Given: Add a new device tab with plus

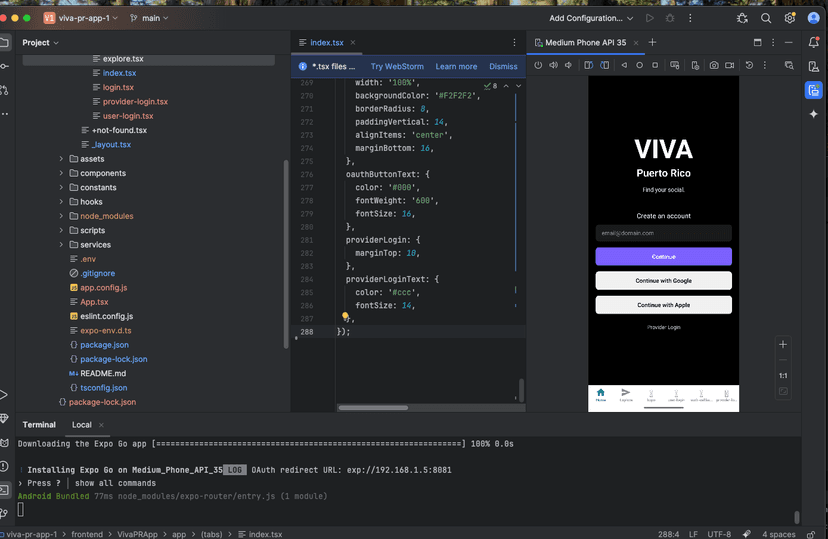Looking at the screenshot, I should 652,43.
